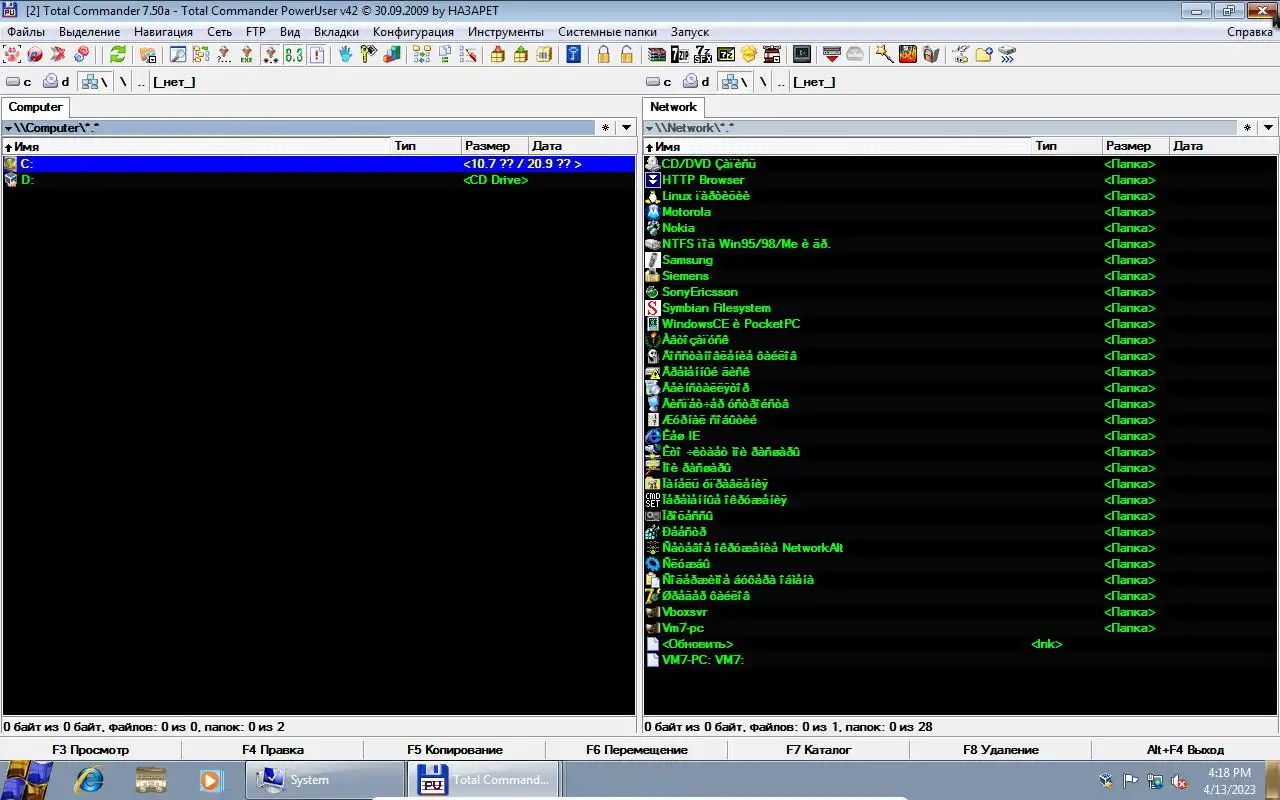Click the red downward tray icon
The width and height of the screenshot is (1280, 800).
point(831,54)
